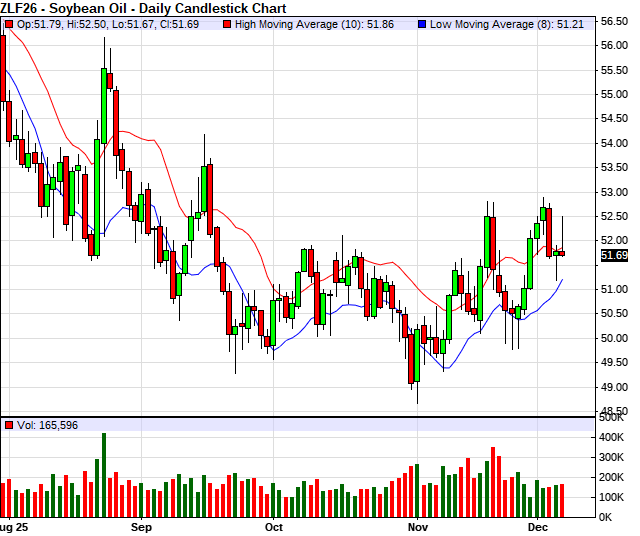Click the red High Moving Average swatch
The width and height of the screenshot is (640, 536).
coord(226,23)
